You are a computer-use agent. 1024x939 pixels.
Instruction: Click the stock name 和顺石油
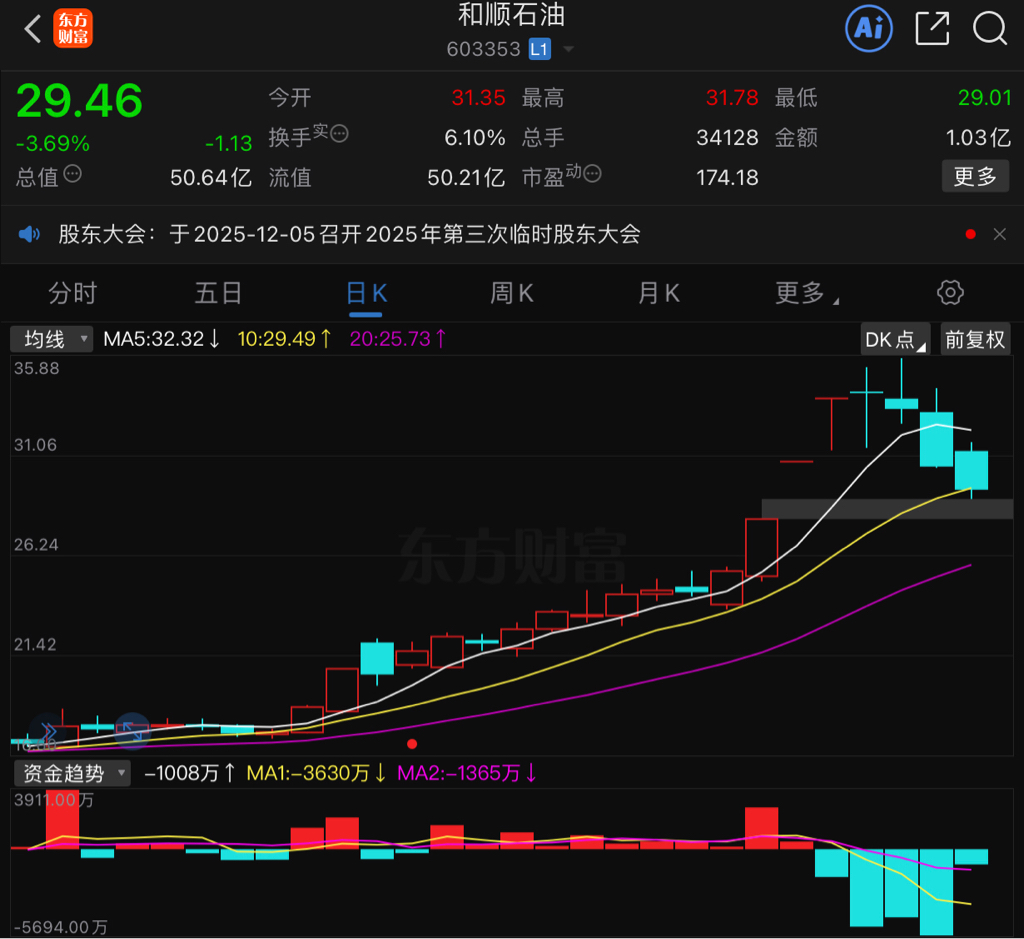tap(511, 14)
